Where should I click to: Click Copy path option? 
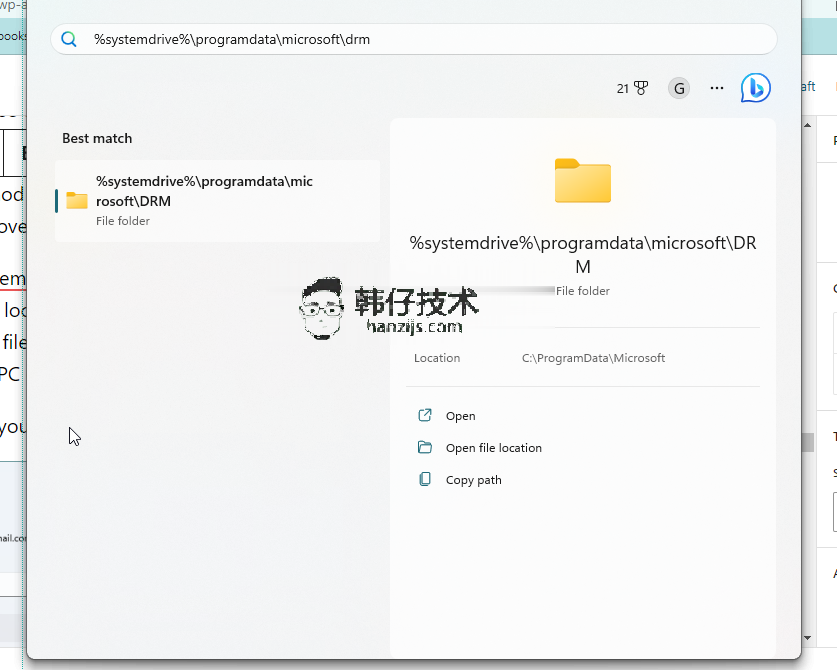[473, 480]
